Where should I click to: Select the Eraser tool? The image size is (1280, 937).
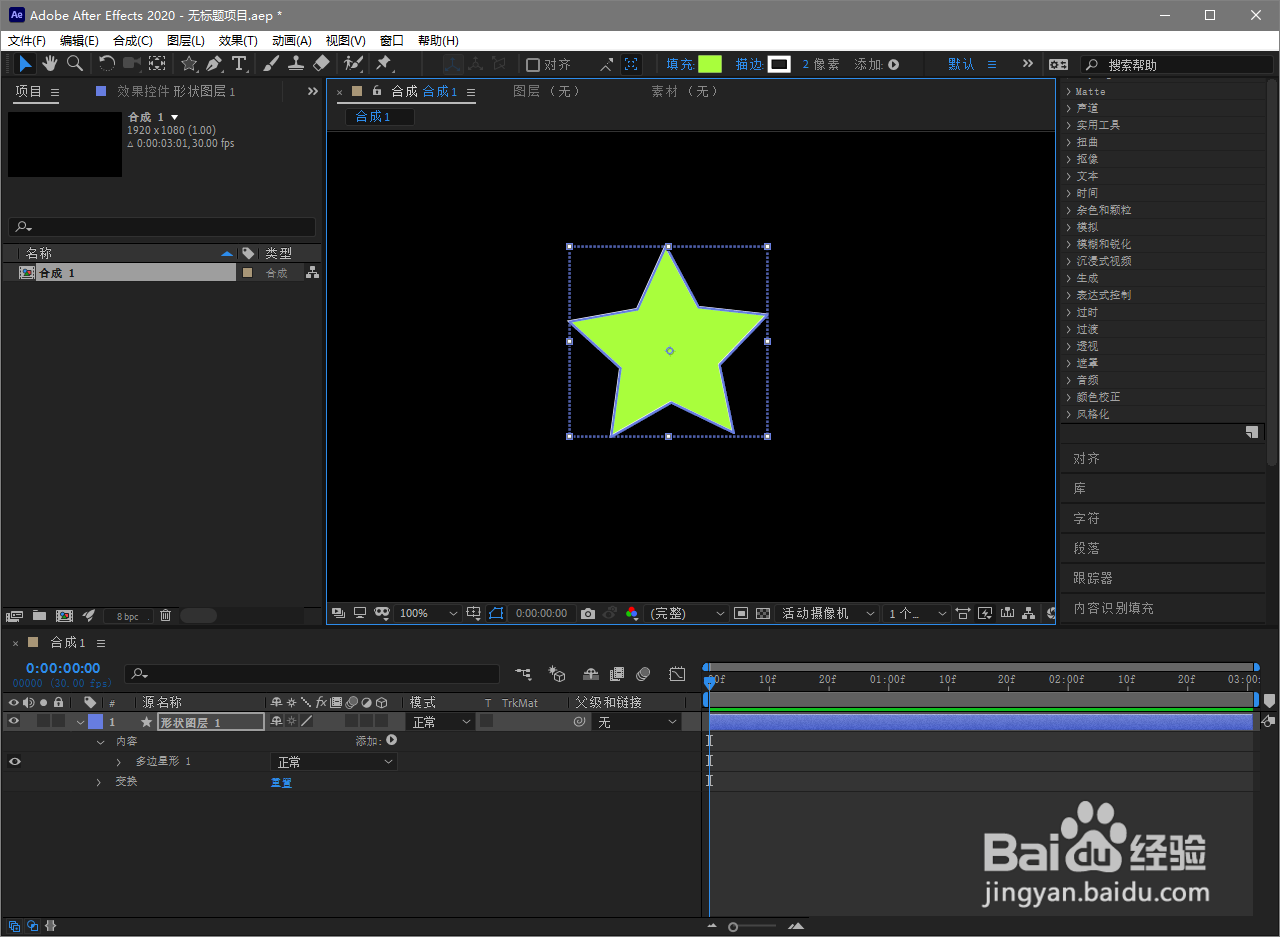[321, 64]
